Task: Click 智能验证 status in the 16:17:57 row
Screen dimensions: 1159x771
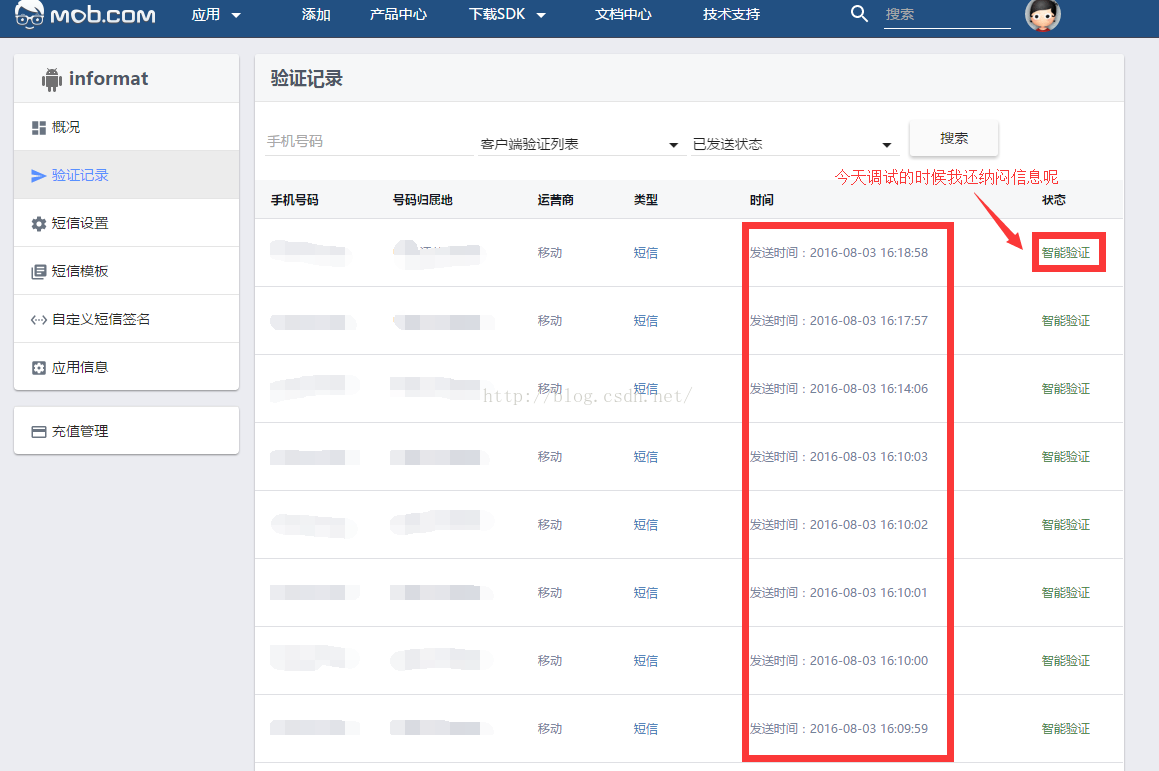Action: 1065,321
